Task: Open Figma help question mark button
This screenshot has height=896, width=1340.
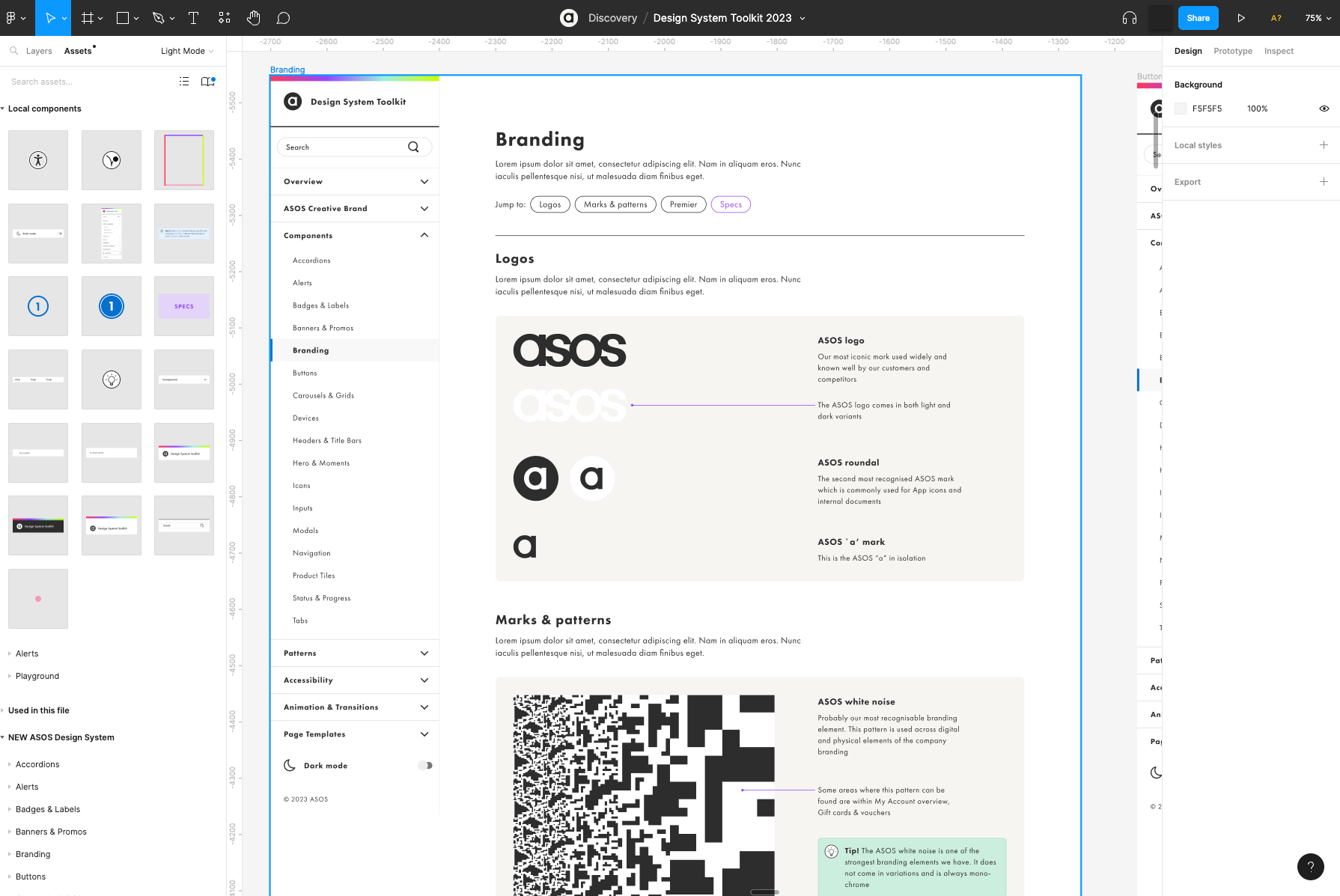Action: pos(1310,867)
